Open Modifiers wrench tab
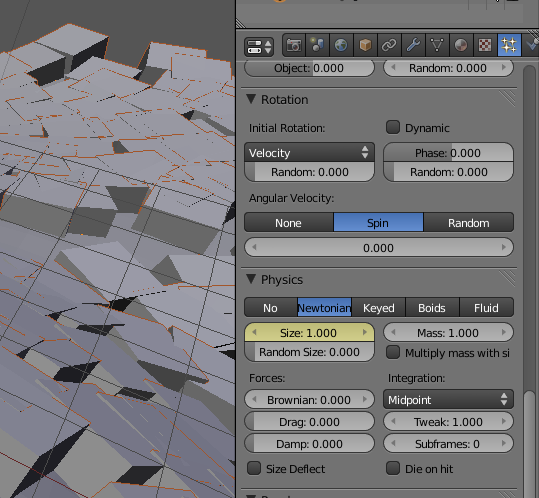This screenshot has height=498, width=539. point(413,45)
